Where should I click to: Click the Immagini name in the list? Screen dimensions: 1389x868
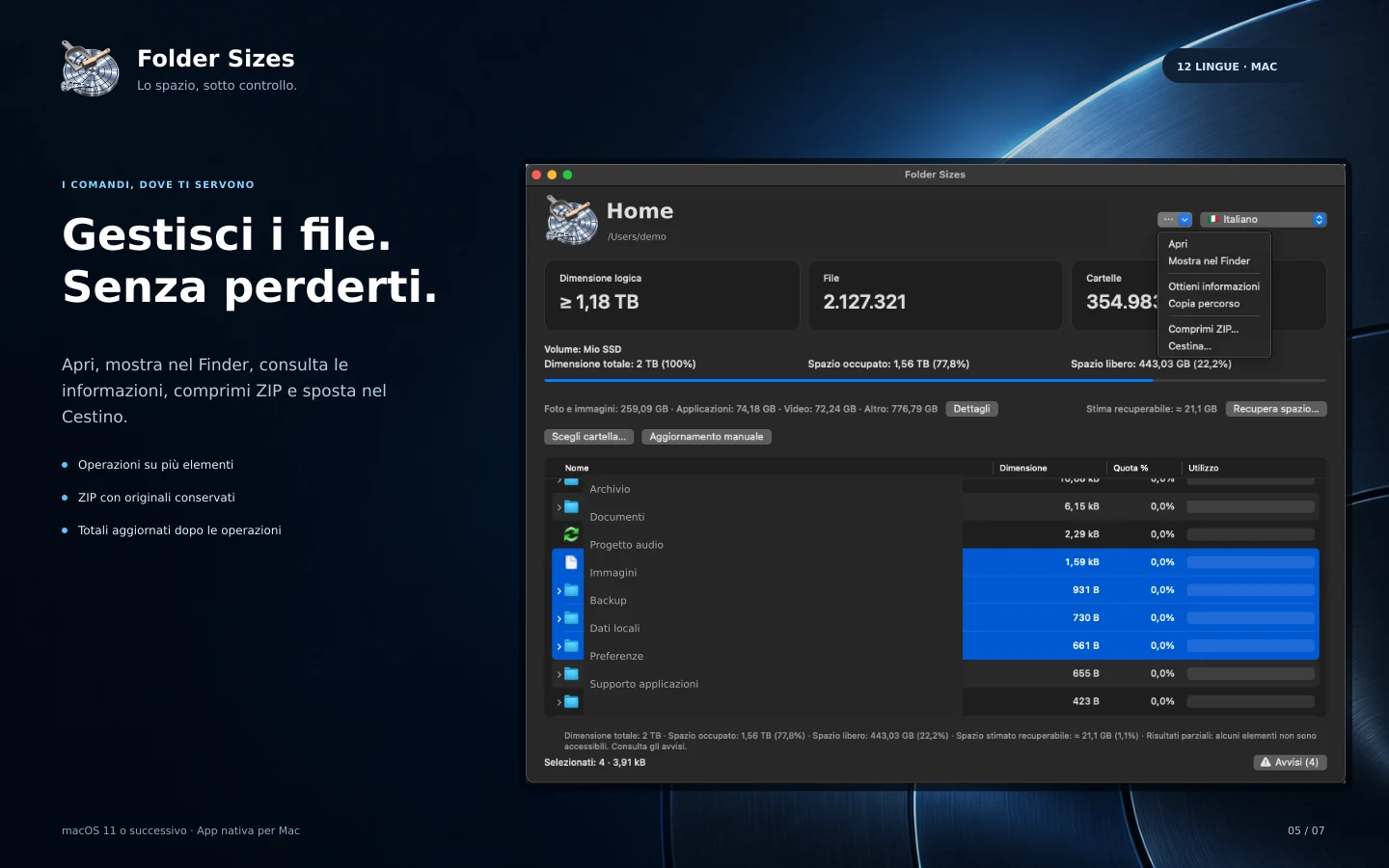pos(613,573)
